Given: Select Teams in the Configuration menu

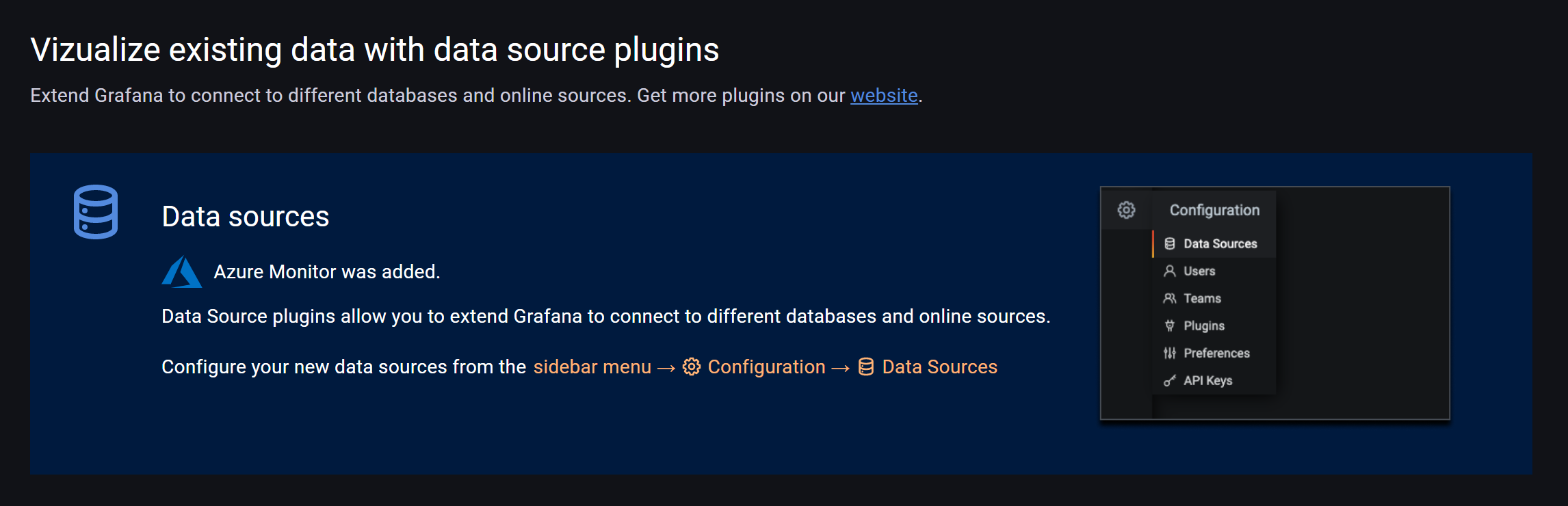Looking at the screenshot, I should [1214, 299].
